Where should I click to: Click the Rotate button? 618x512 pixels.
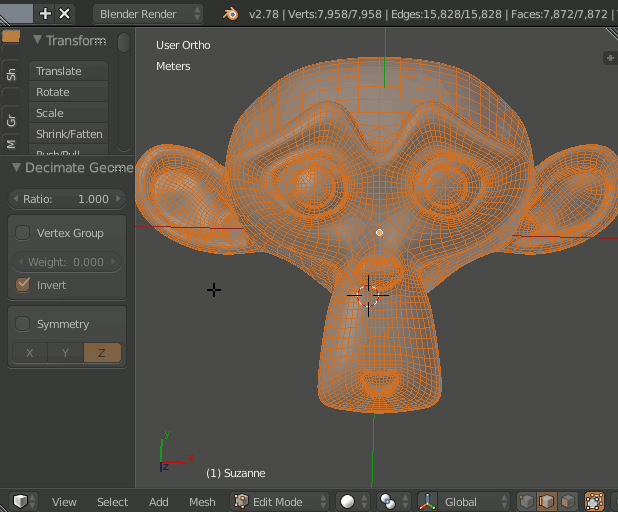(69, 92)
